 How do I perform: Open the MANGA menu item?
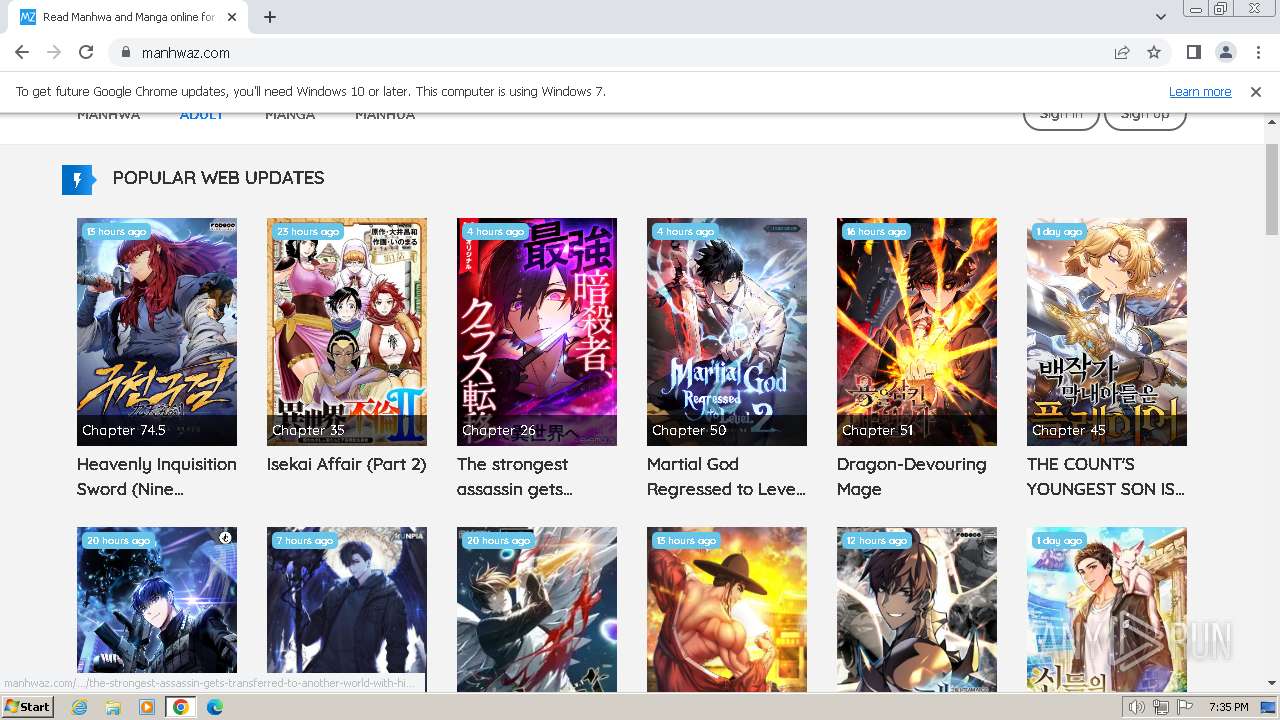[x=290, y=115]
